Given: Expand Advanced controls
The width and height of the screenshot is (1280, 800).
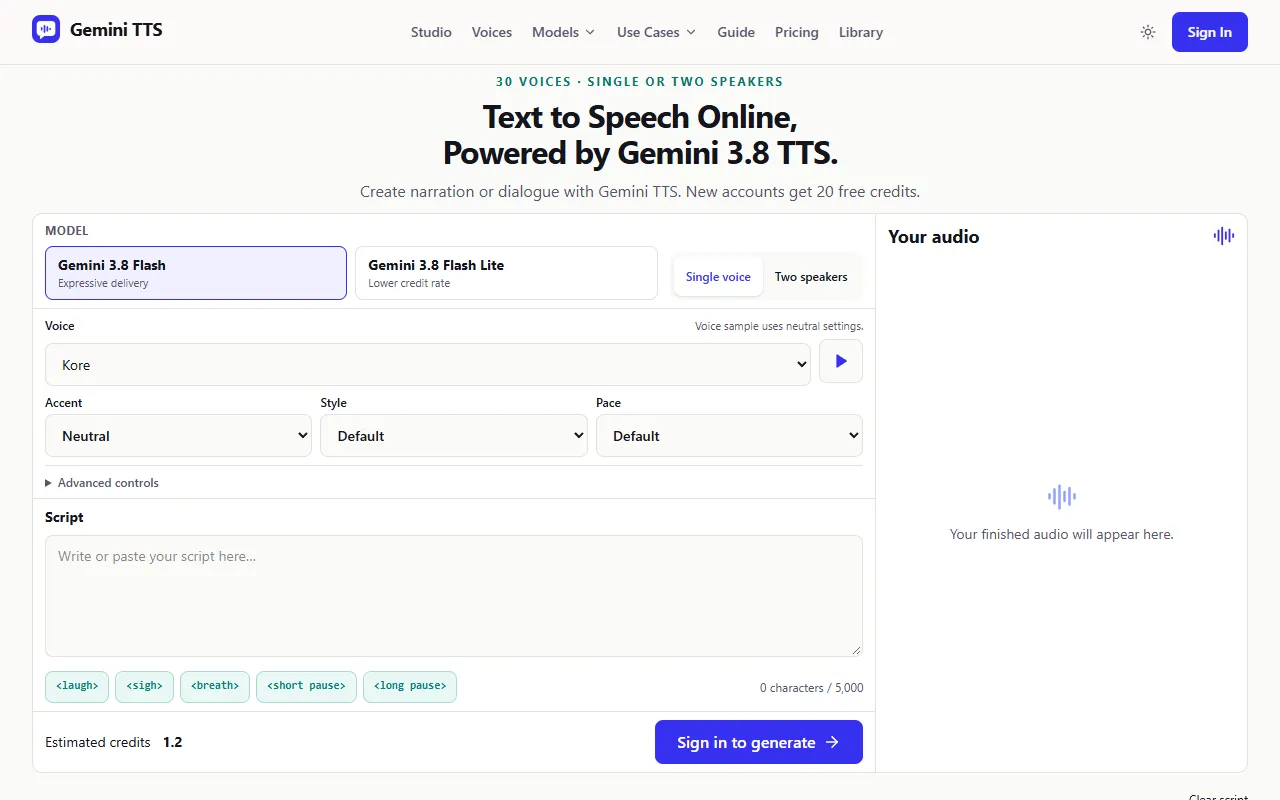Looking at the screenshot, I should point(102,482).
